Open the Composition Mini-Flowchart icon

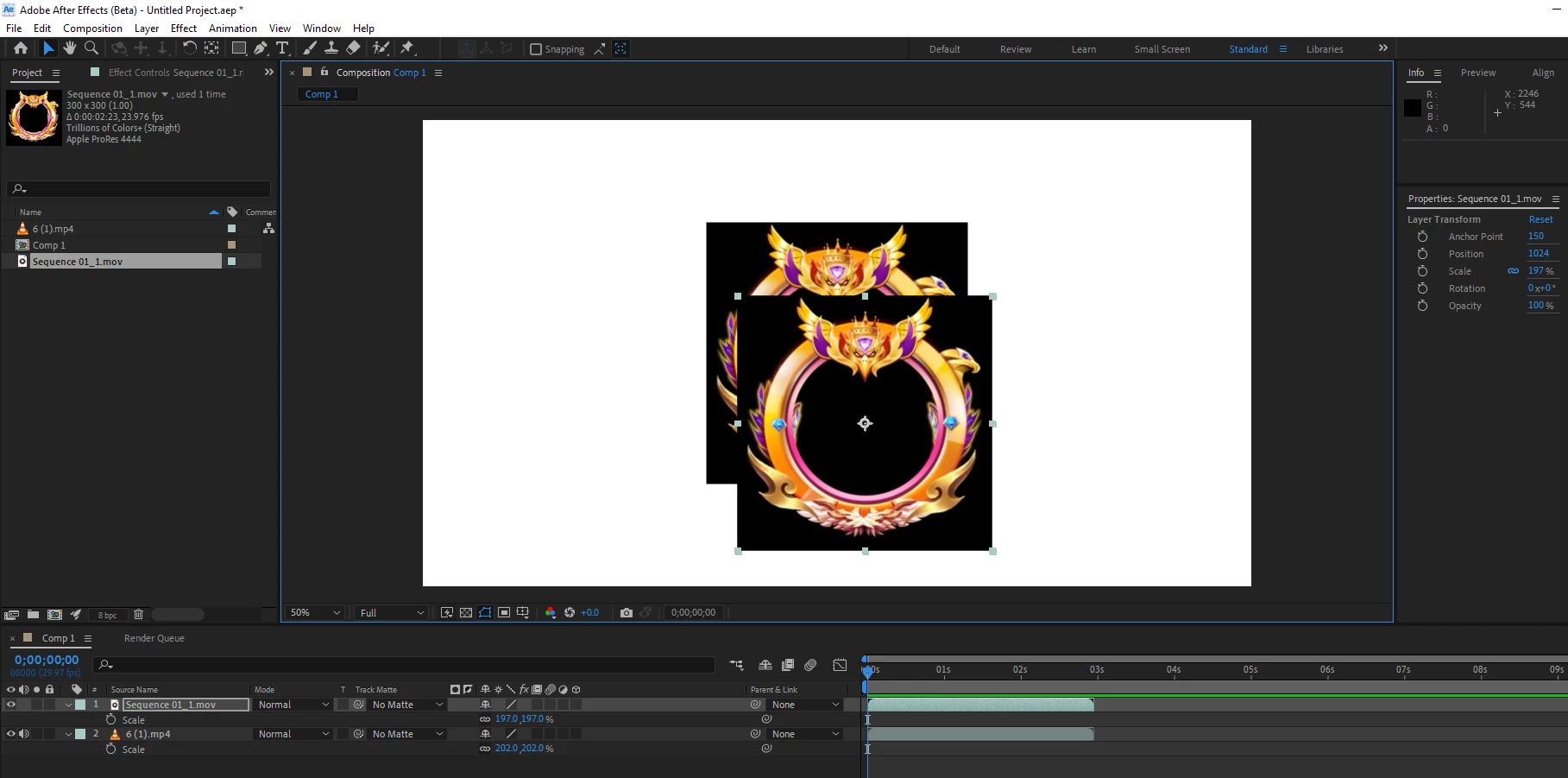(x=736, y=665)
